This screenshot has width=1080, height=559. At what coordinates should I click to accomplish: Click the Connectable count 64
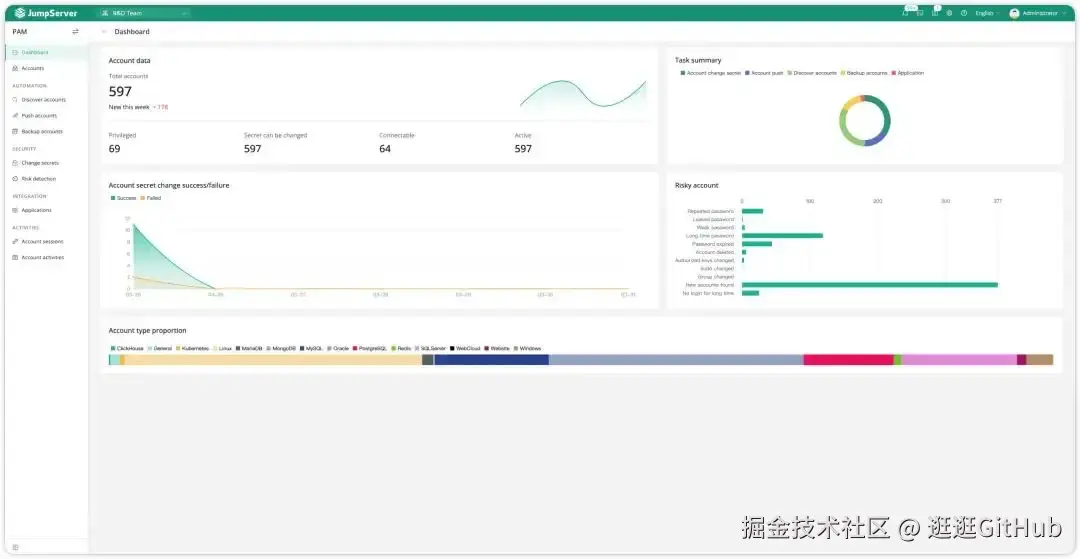click(x=385, y=149)
